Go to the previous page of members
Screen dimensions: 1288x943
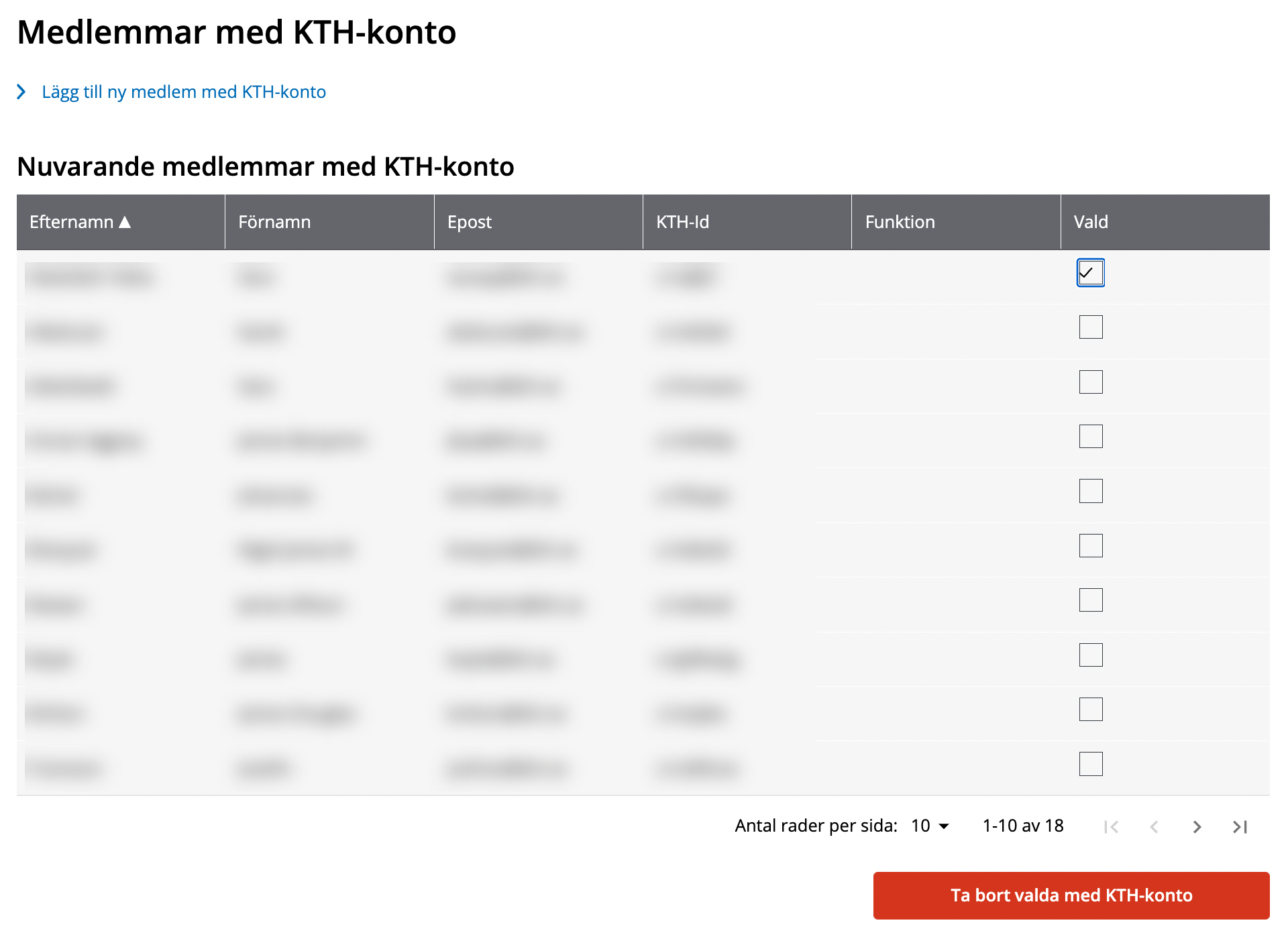(x=1154, y=827)
